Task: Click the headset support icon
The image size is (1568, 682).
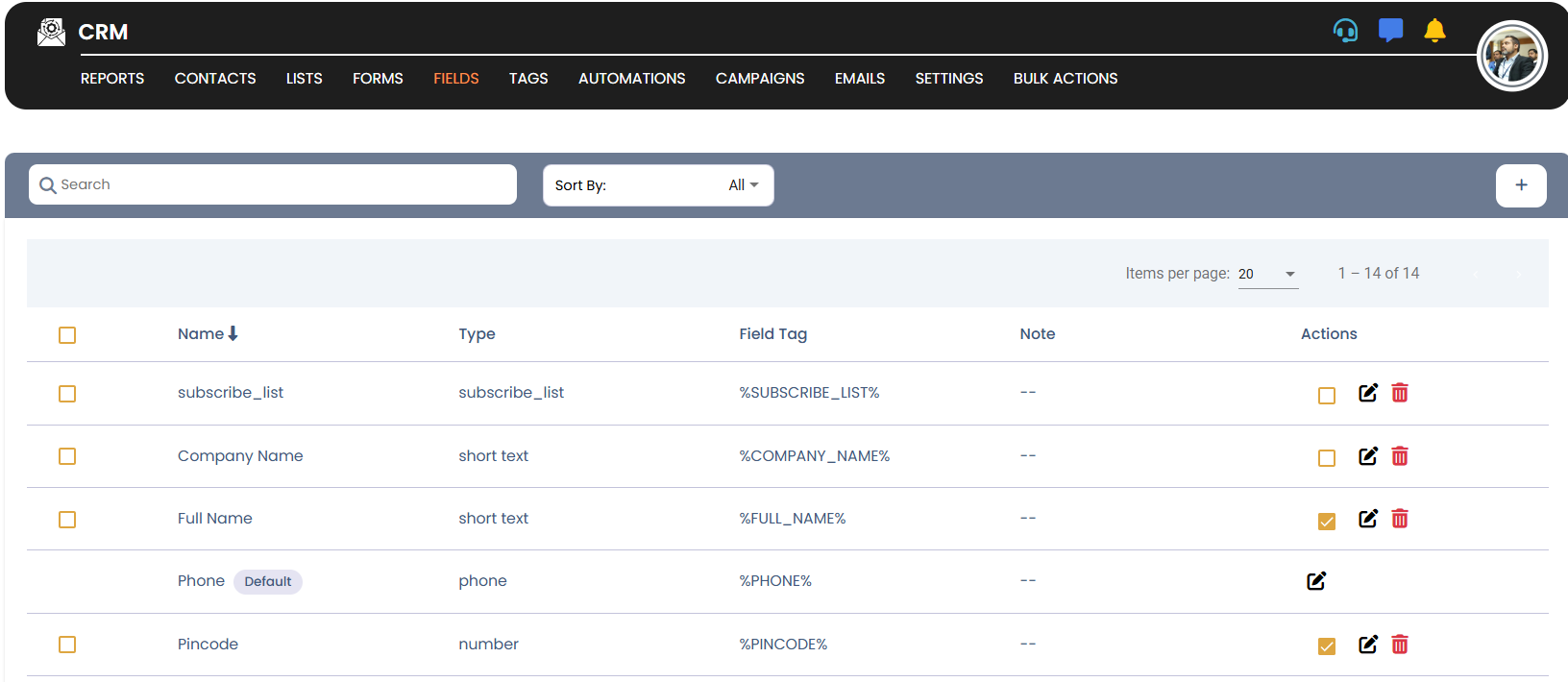Action: click(1345, 31)
